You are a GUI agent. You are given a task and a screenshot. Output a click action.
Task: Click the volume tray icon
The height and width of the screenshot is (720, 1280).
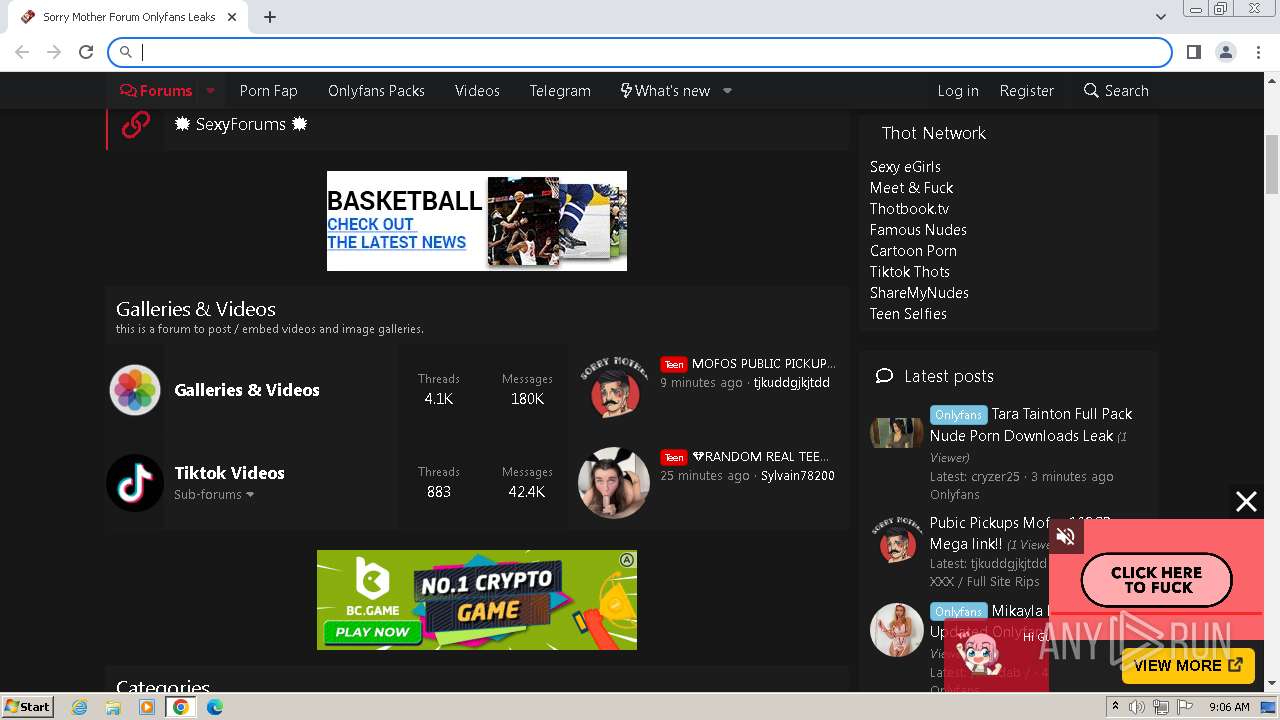click(1136, 707)
